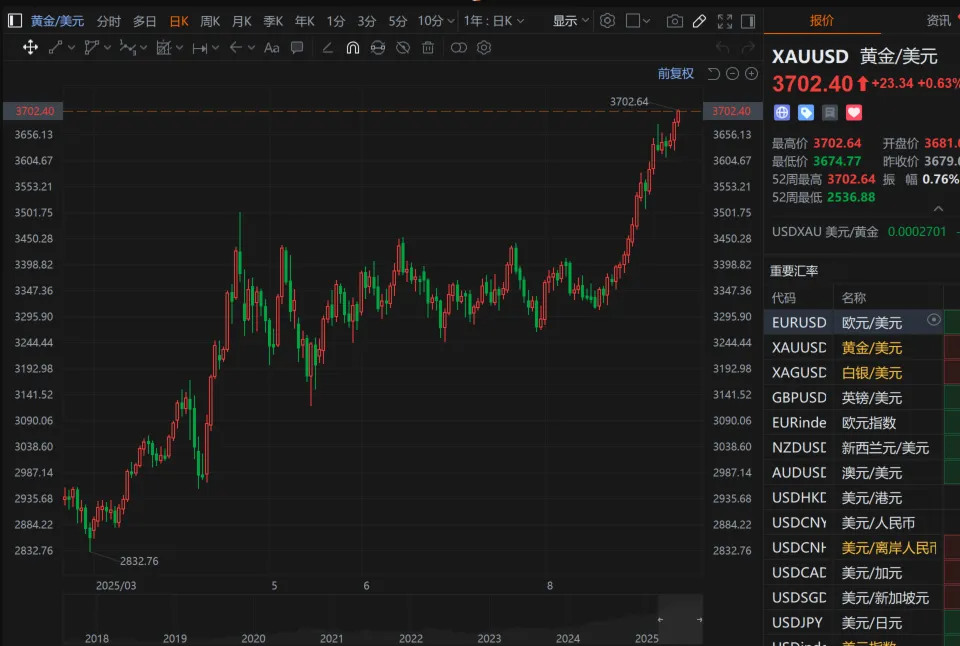Click the 前复权 adjustment link
The image size is (960, 646).
(675, 73)
